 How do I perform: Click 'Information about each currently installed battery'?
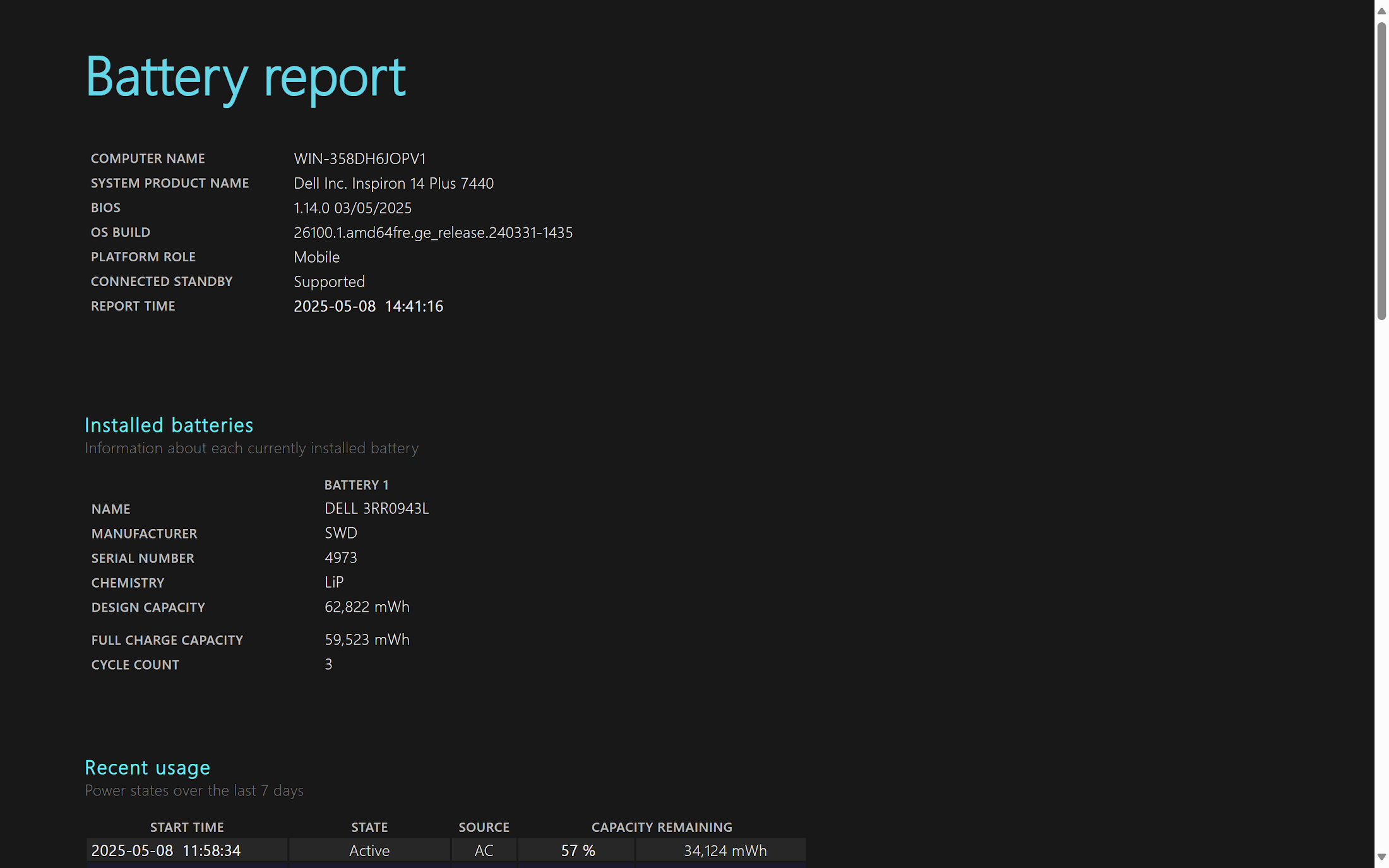tap(251, 448)
